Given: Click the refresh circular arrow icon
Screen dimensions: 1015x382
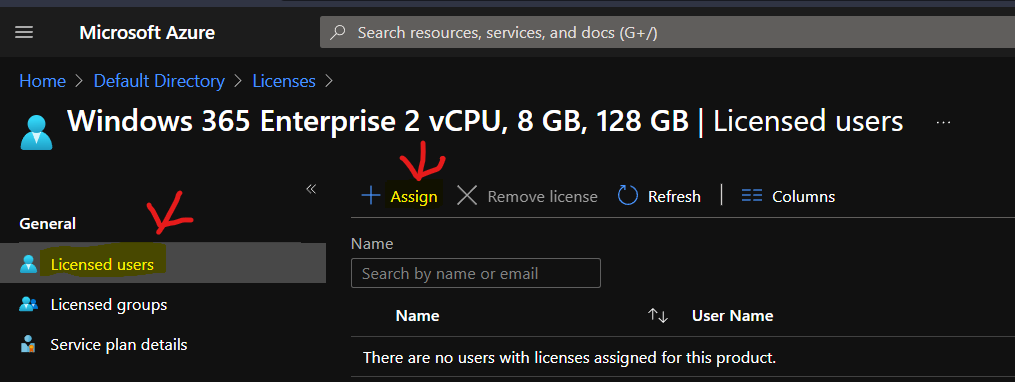Looking at the screenshot, I should click(628, 196).
